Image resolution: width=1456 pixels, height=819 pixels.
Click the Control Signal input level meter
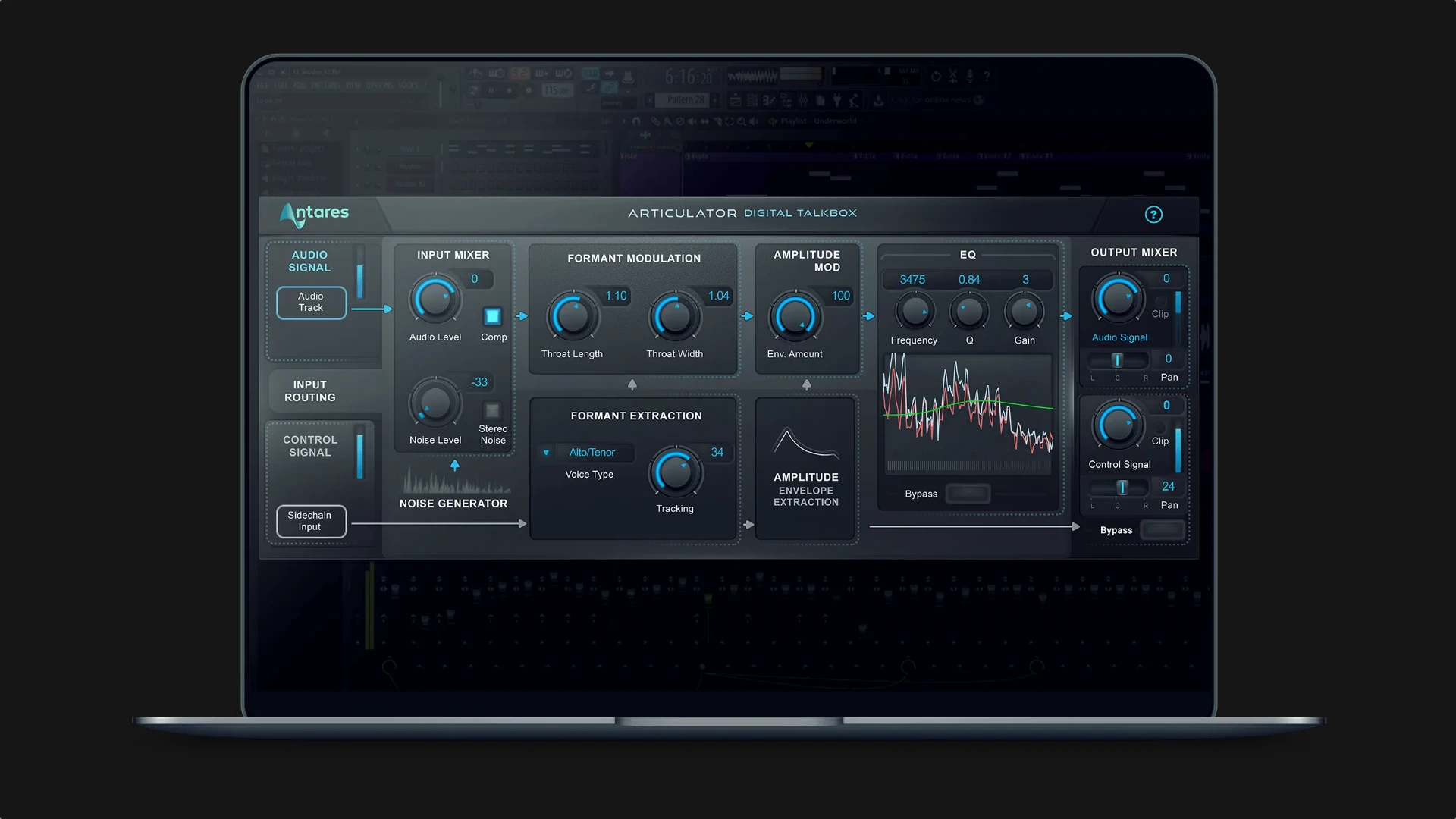click(x=360, y=453)
